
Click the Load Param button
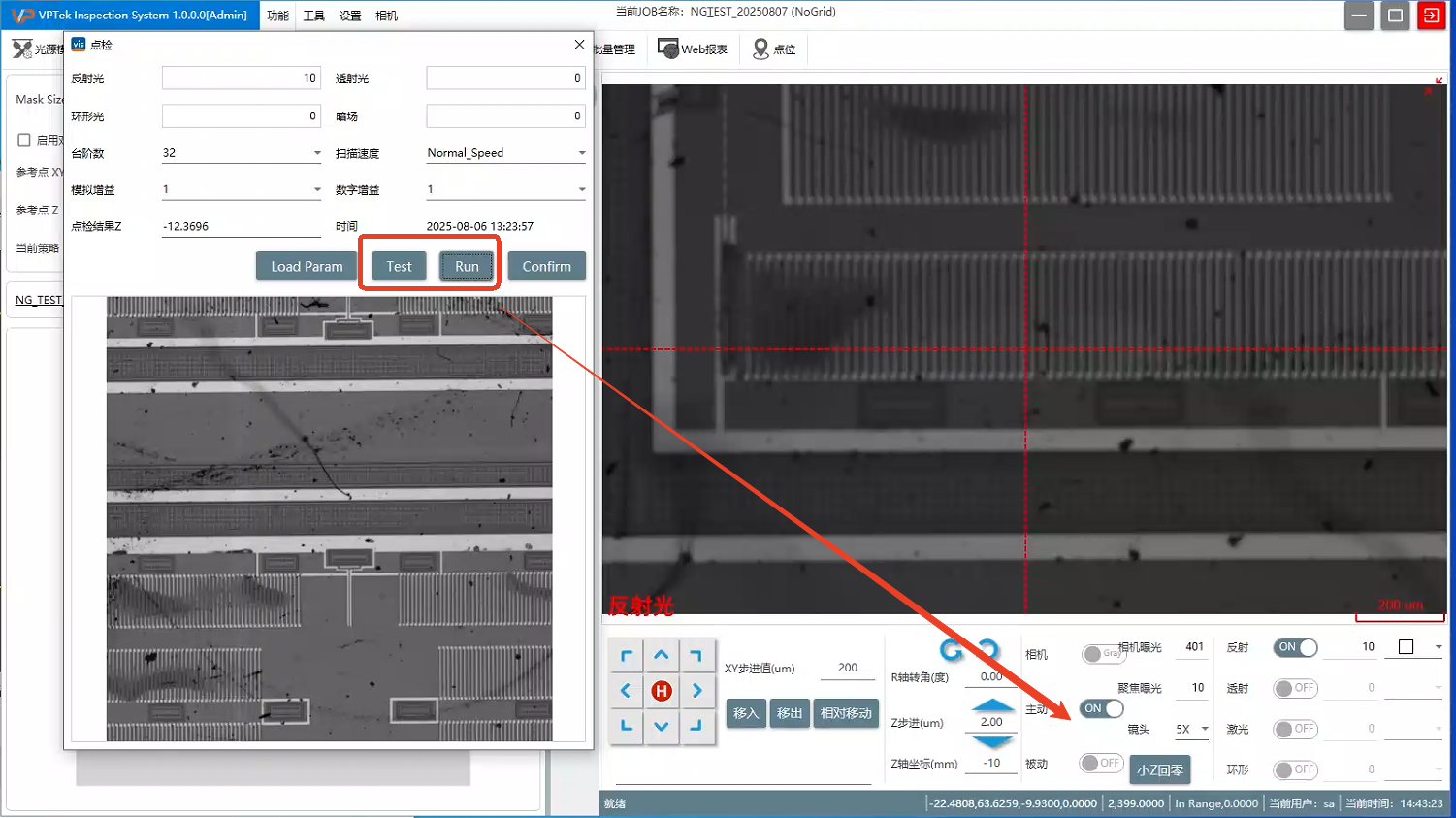307,266
